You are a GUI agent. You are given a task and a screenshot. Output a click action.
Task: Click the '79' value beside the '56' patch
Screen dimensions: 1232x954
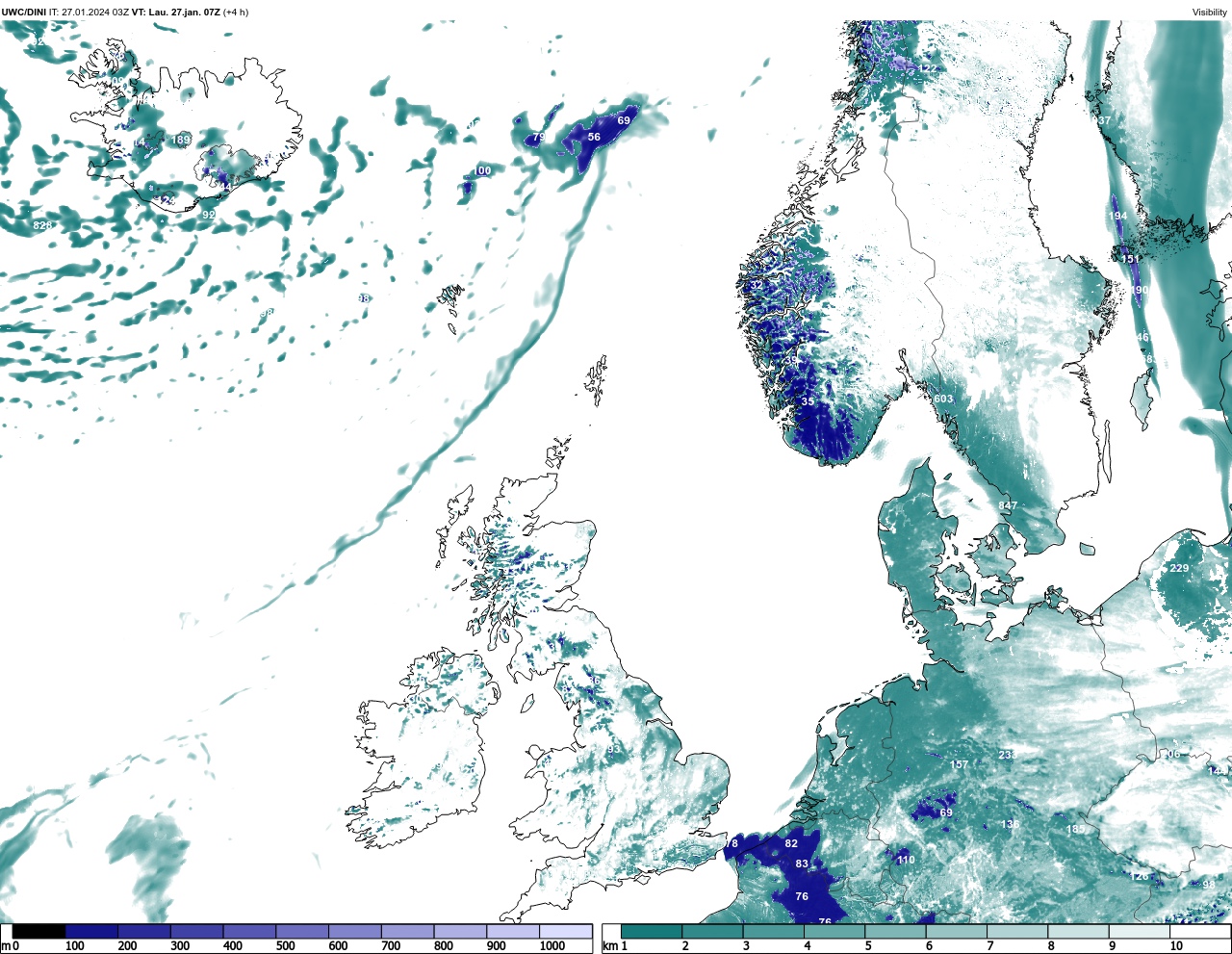coord(539,138)
